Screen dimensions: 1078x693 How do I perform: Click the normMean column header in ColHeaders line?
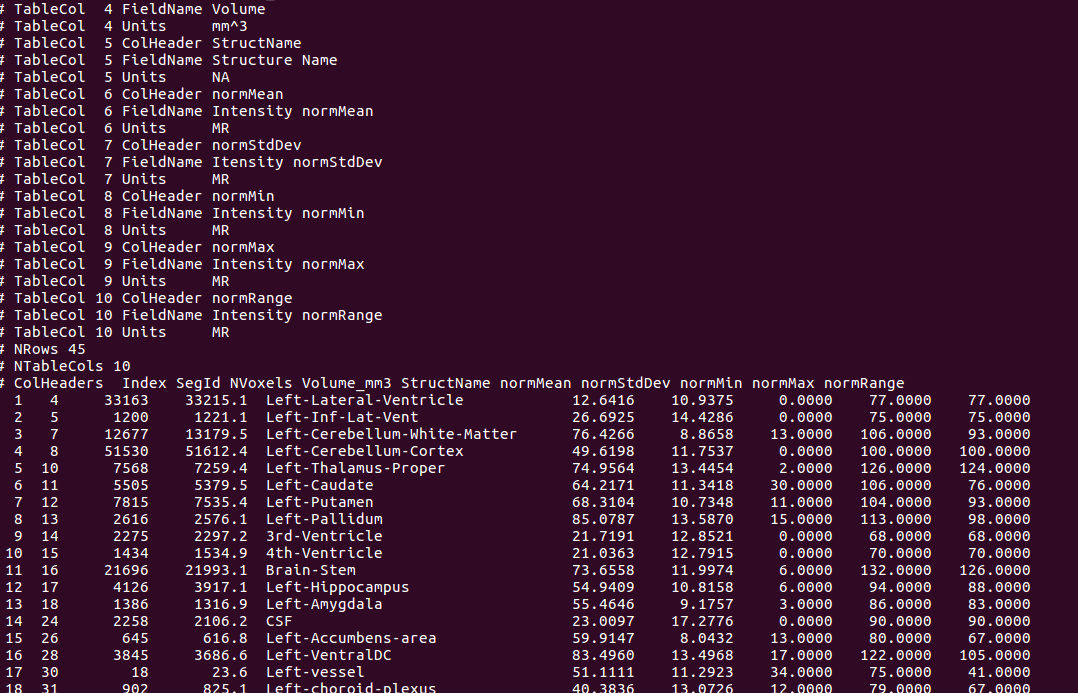coord(535,383)
